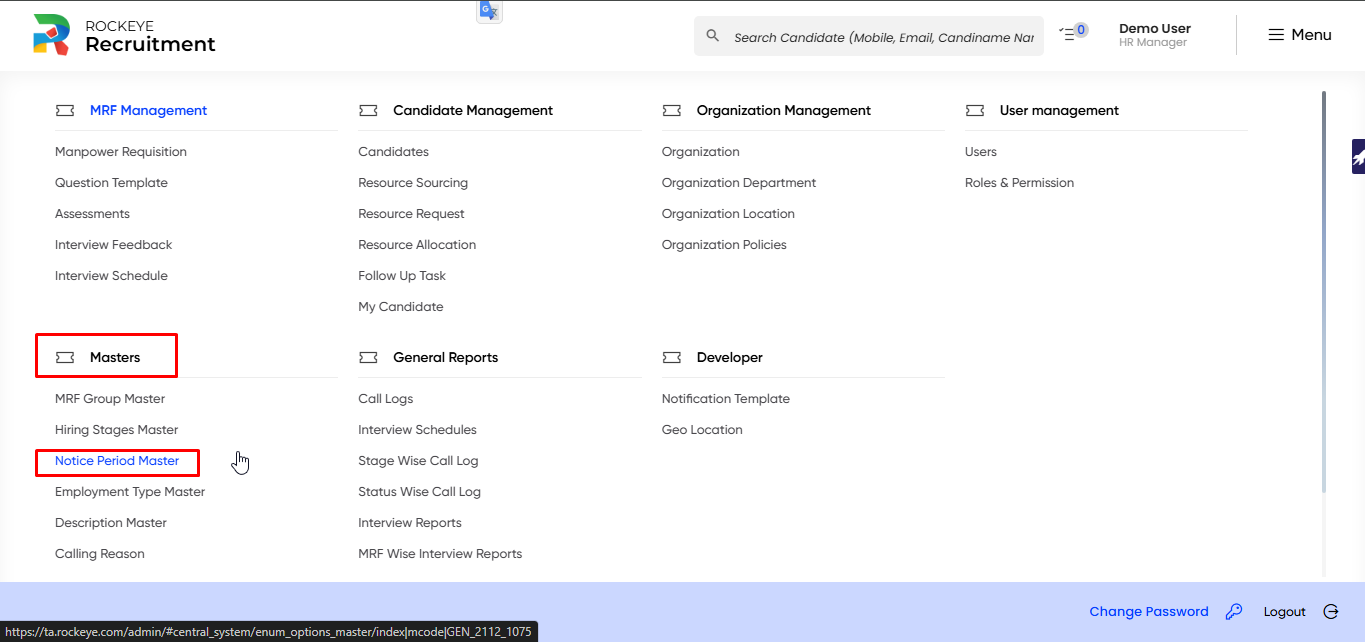
Task: Open the Call Logs report
Action: [385, 399]
